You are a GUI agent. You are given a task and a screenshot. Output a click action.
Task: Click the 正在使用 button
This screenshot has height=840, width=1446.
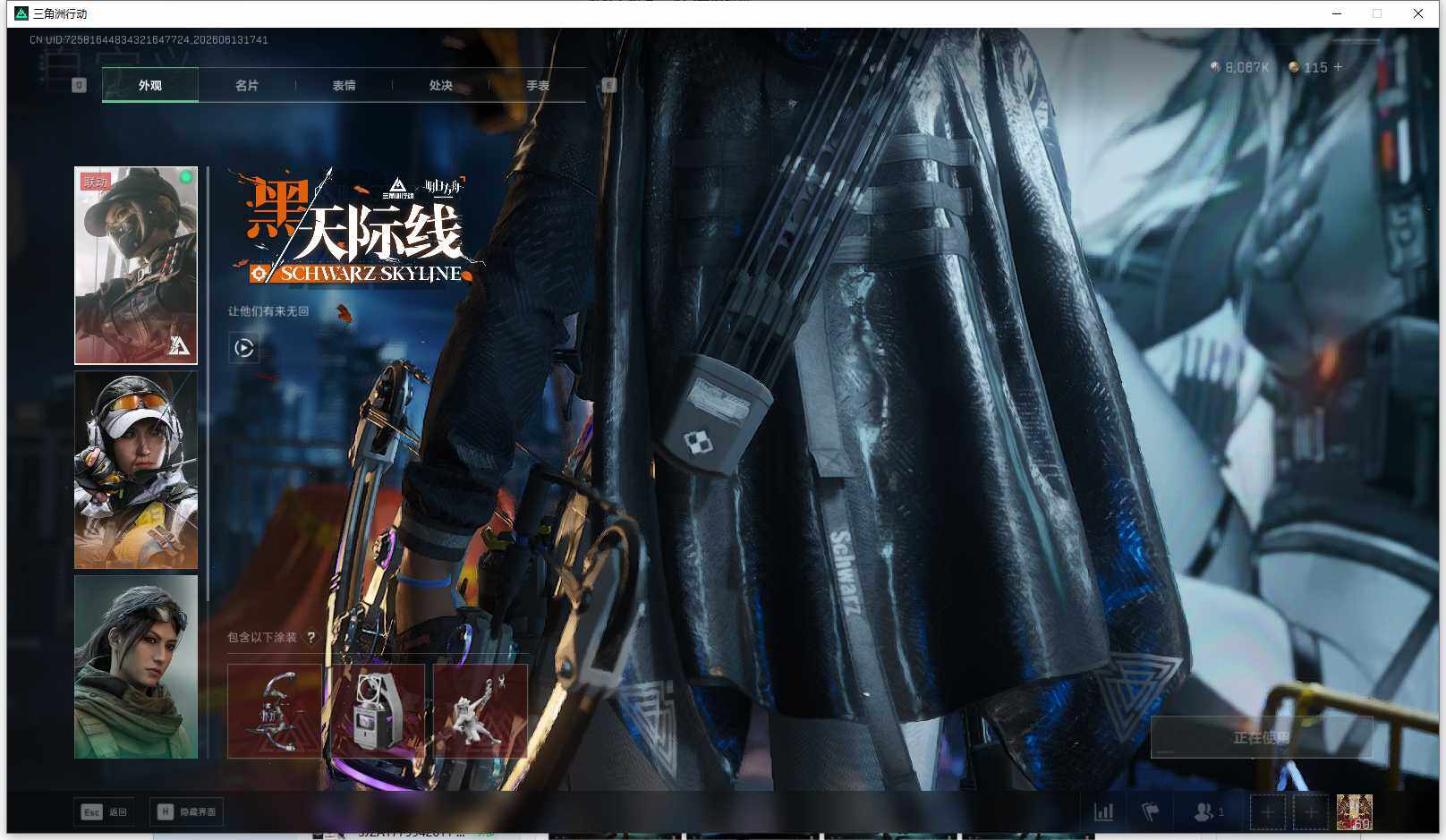pyautogui.click(x=1262, y=738)
